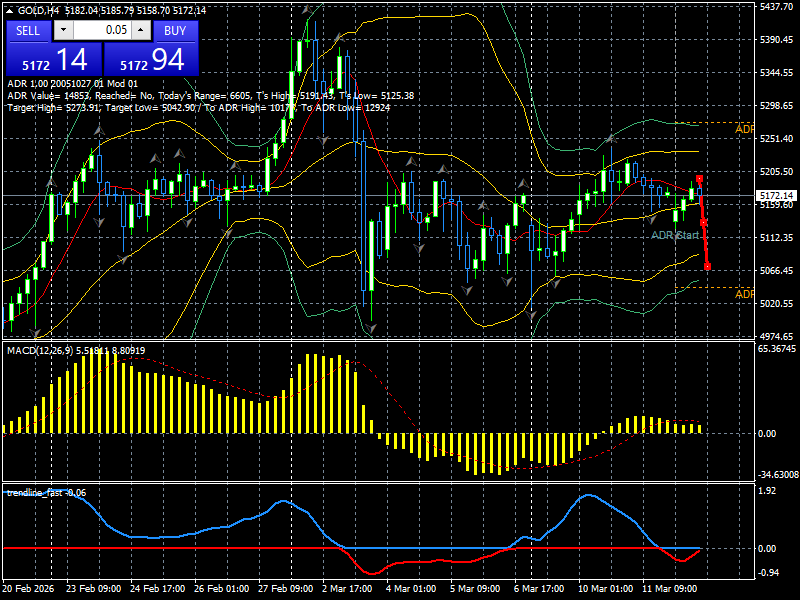This screenshot has height=600, width=800.
Task: Click the 5437.70 price scale label
Action: click(x=777, y=6)
